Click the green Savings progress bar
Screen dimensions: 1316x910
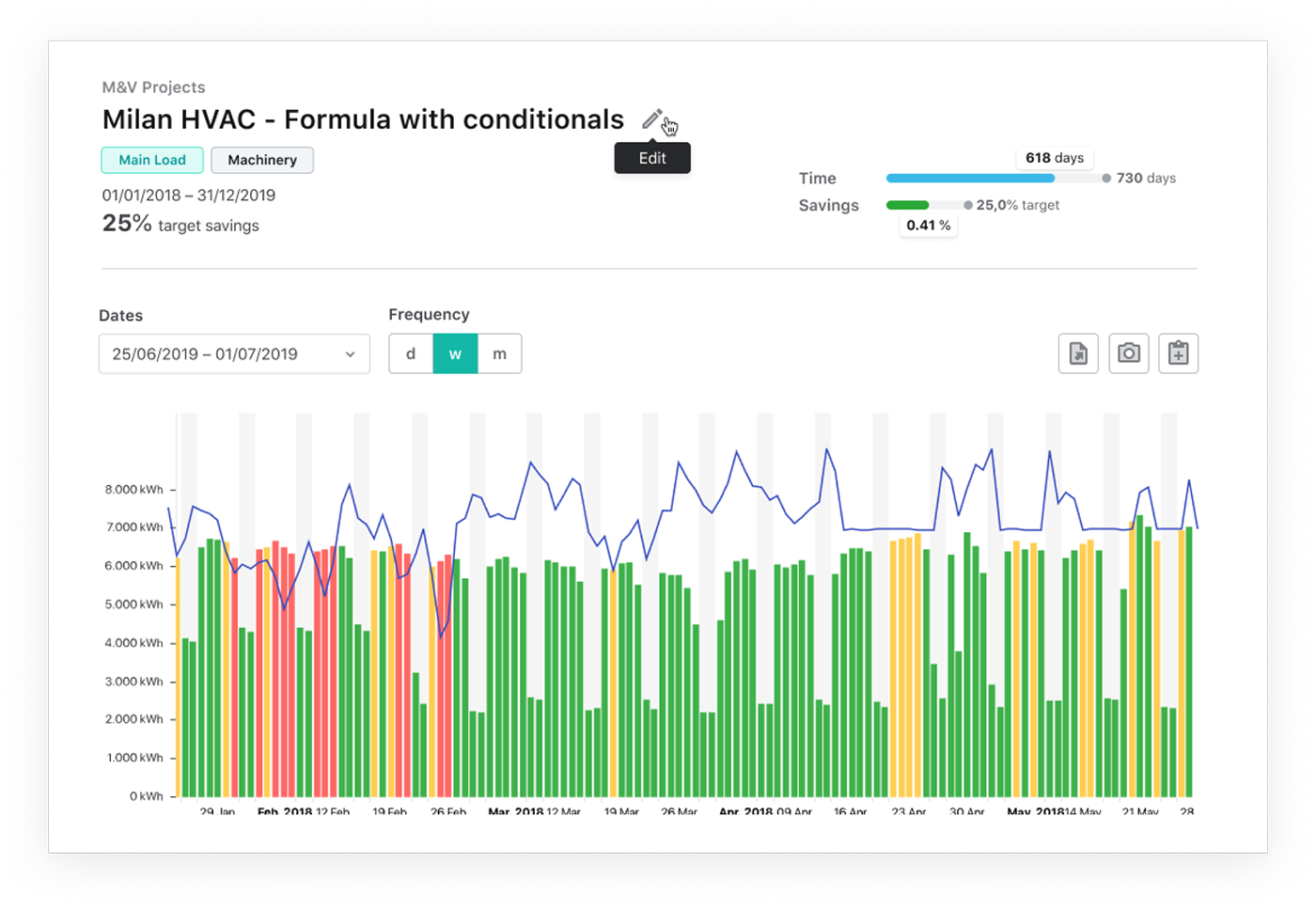[x=907, y=205]
